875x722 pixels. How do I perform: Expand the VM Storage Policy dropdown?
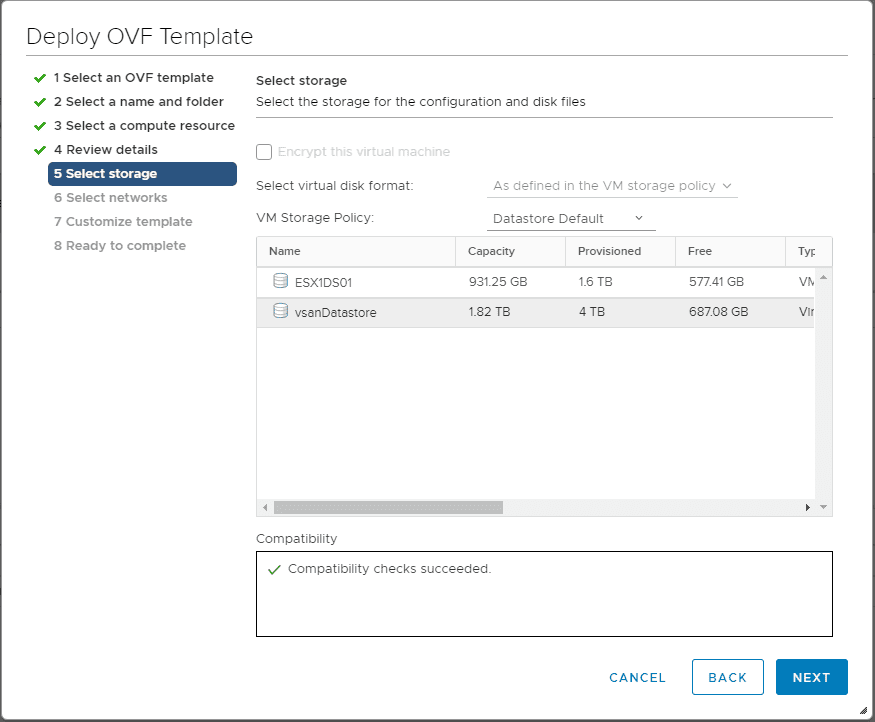click(568, 218)
